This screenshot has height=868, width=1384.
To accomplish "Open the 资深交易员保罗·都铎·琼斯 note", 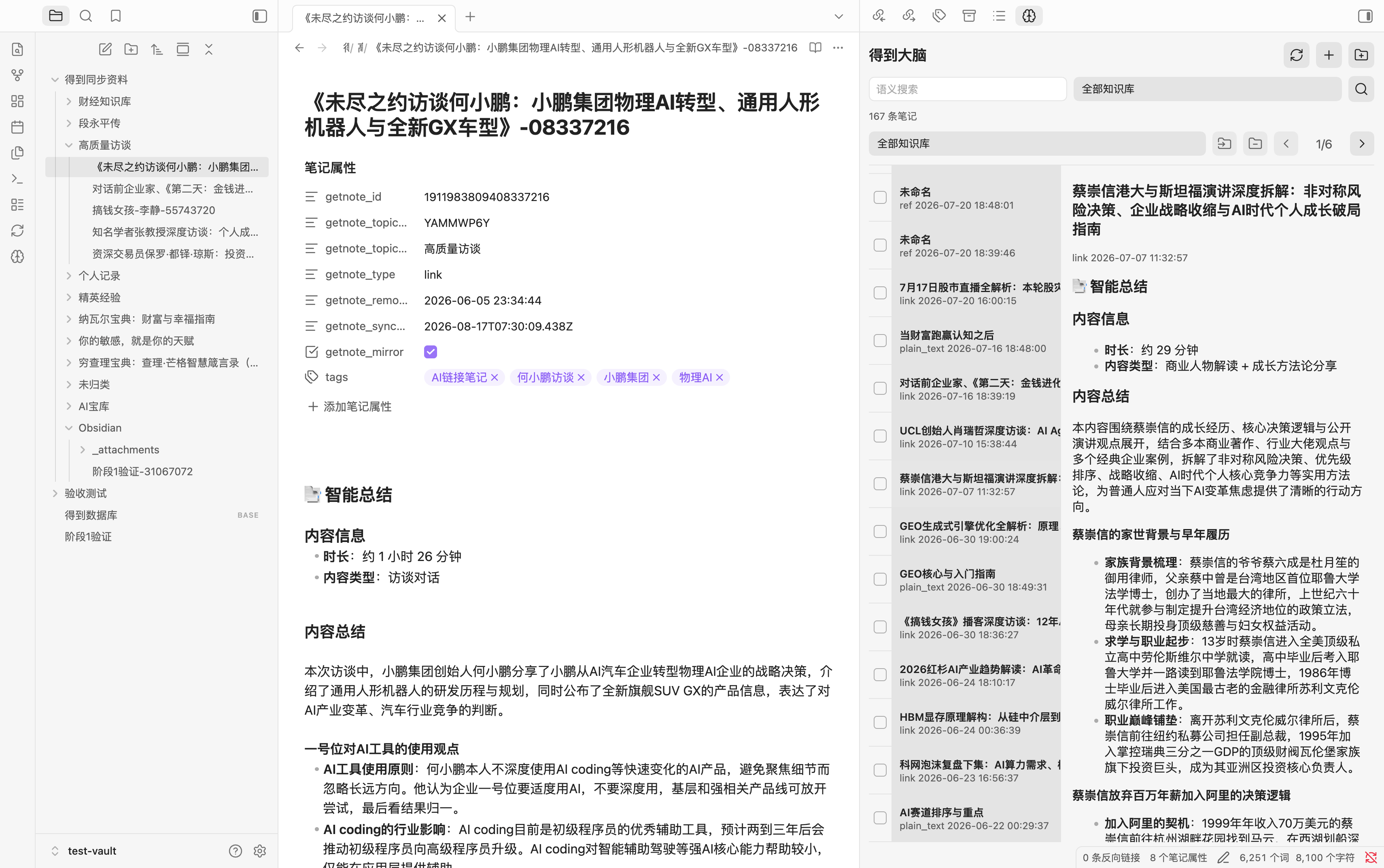I will click(x=173, y=254).
